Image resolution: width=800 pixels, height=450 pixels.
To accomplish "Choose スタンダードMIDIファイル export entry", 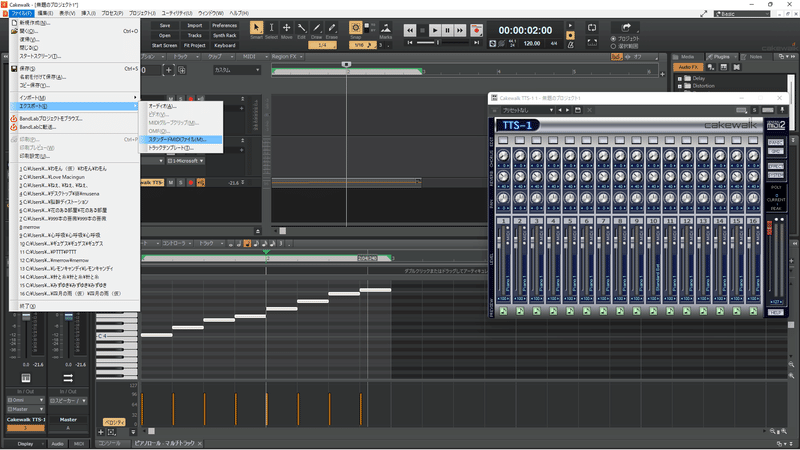I will click(x=181, y=139).
